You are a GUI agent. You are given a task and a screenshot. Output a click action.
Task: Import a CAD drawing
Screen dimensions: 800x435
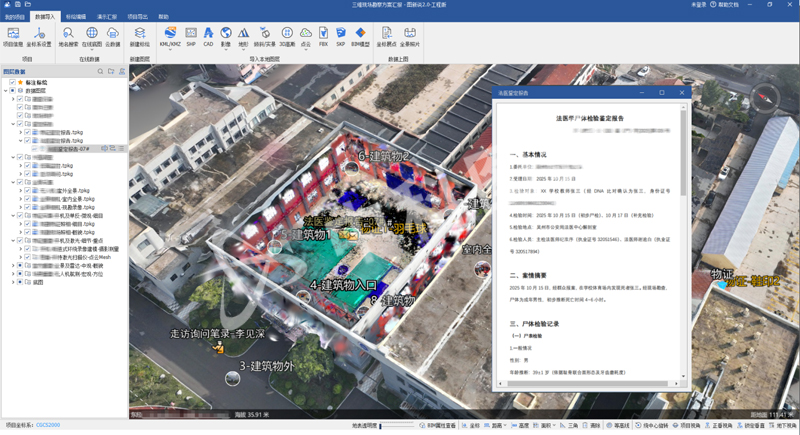pos(208,37)
